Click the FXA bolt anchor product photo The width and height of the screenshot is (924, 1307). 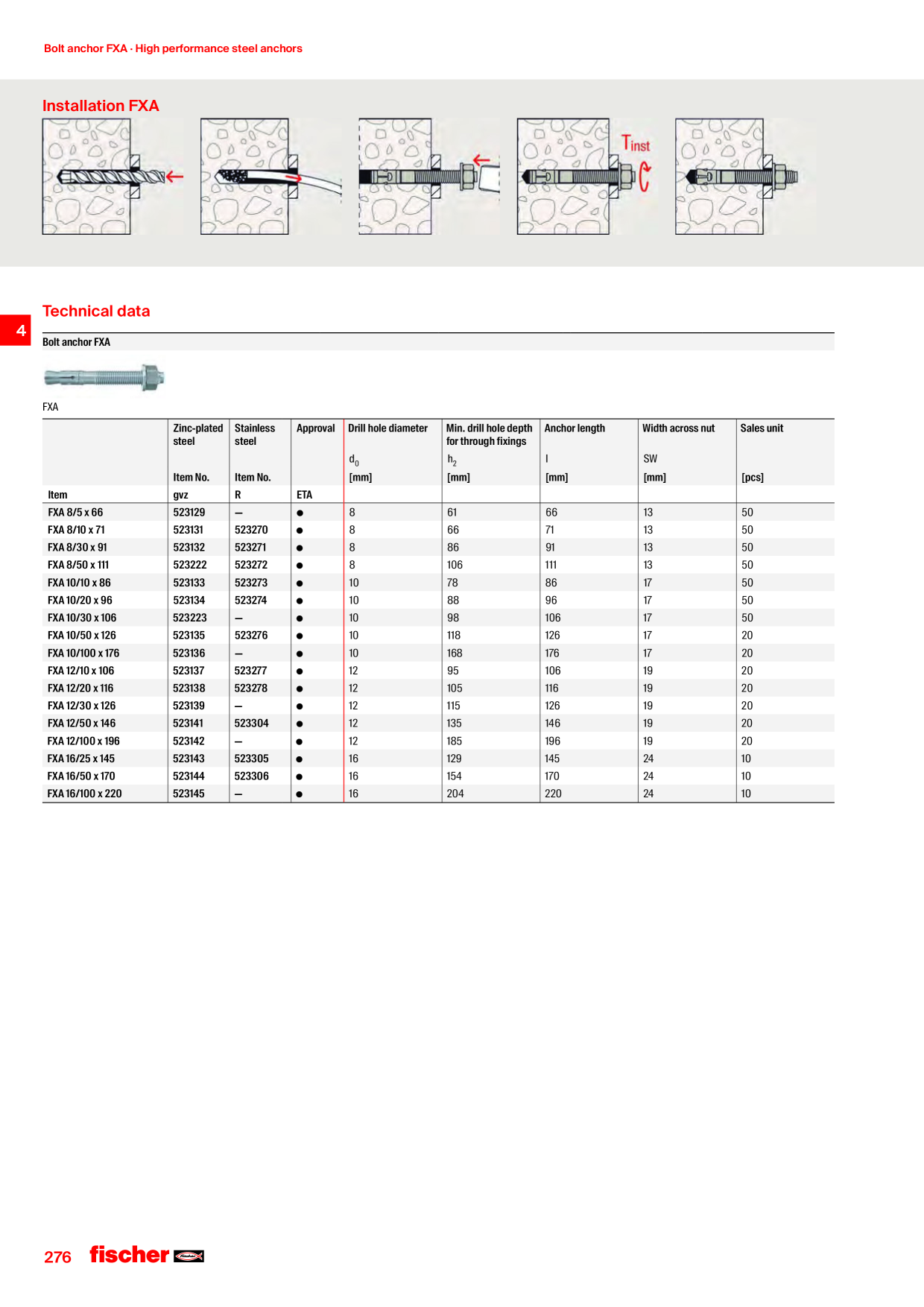tap(104, 377)
